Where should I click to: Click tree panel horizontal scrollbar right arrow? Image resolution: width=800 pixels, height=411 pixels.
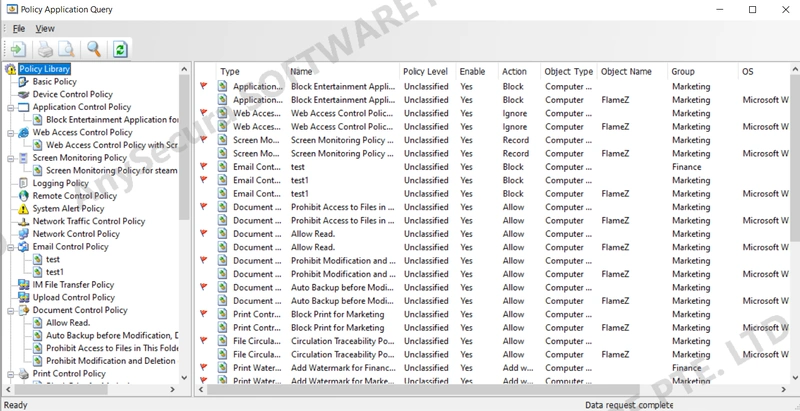click(172, 390)
